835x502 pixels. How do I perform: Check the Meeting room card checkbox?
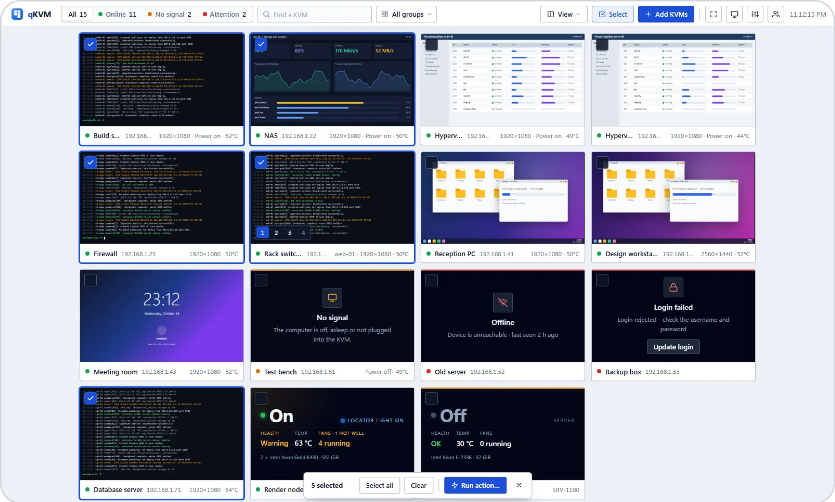tap(91, 280)
